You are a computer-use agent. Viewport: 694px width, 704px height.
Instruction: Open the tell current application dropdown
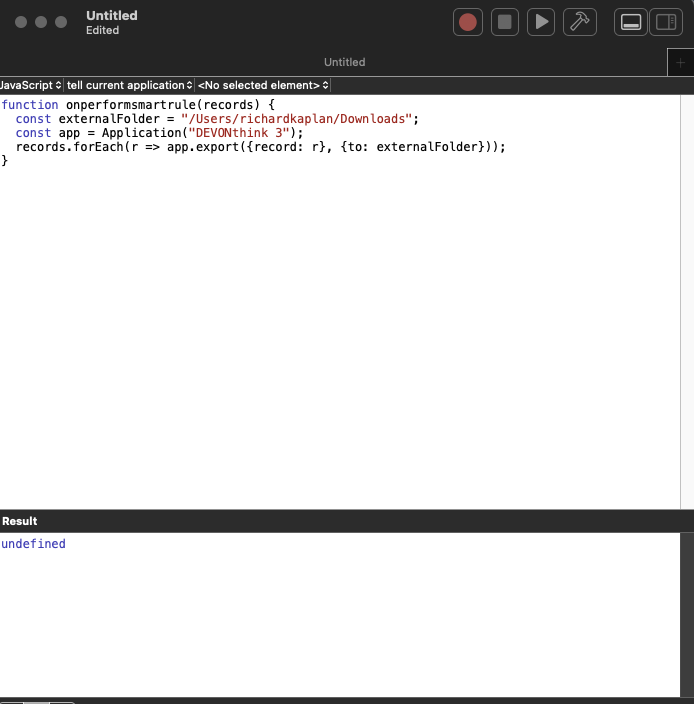tap(129, 86)
